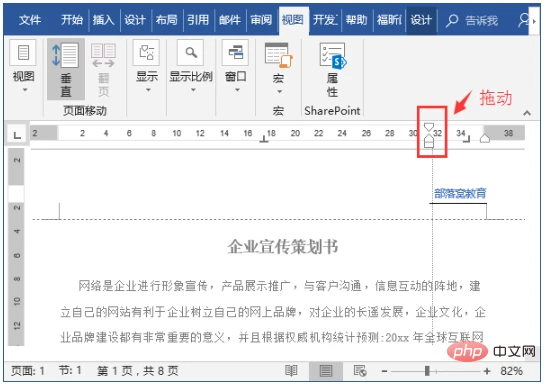Expand the 显示 show options dropdown
The height and width of the screenshot is (384, 546).
(x=147, y=66)
